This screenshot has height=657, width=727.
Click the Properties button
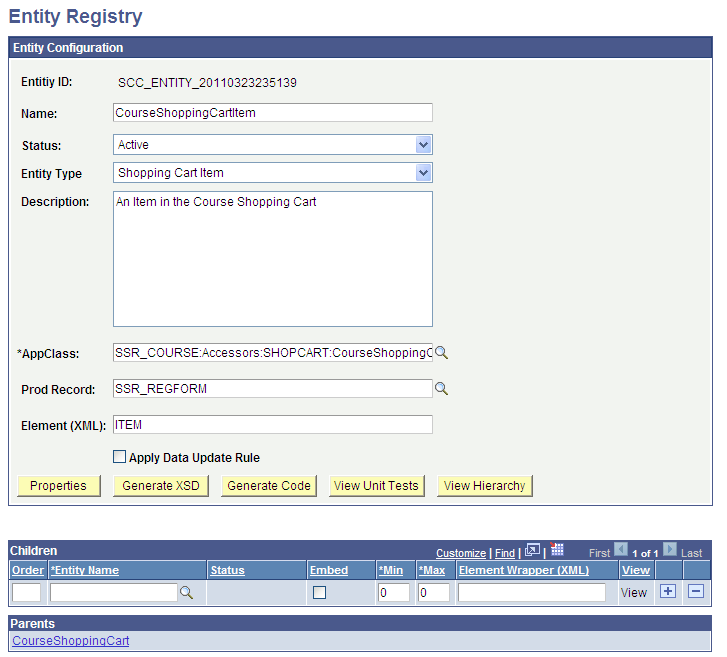pos(58,485)
